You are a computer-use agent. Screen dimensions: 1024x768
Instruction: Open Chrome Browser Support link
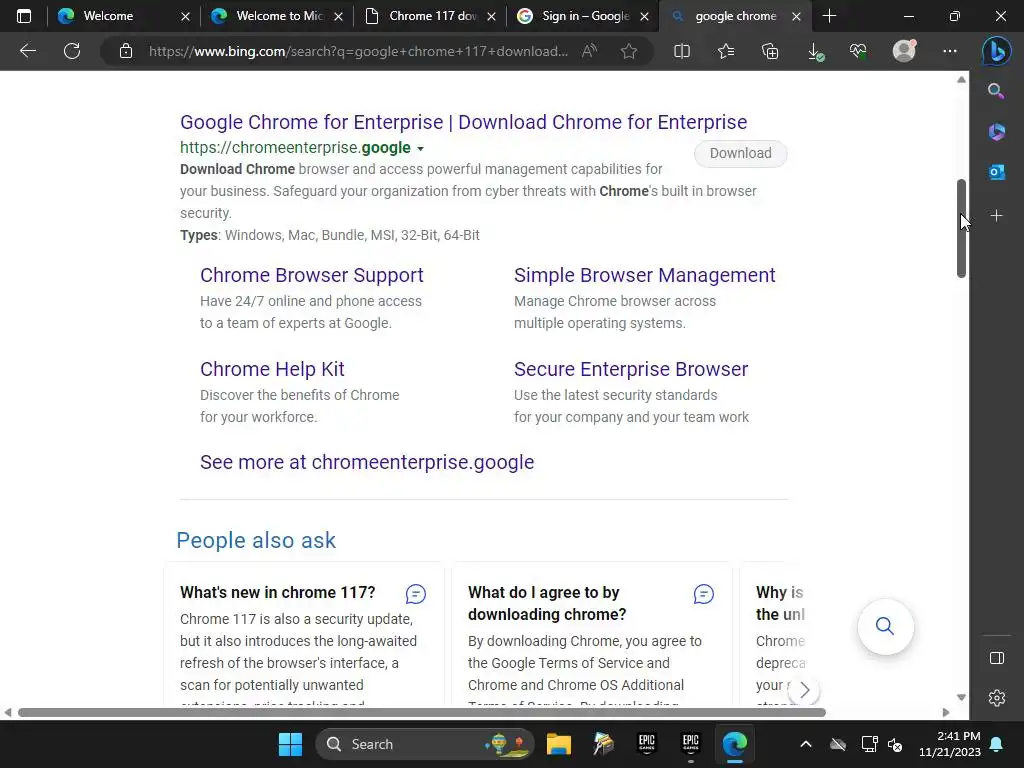tap(312, 276)
